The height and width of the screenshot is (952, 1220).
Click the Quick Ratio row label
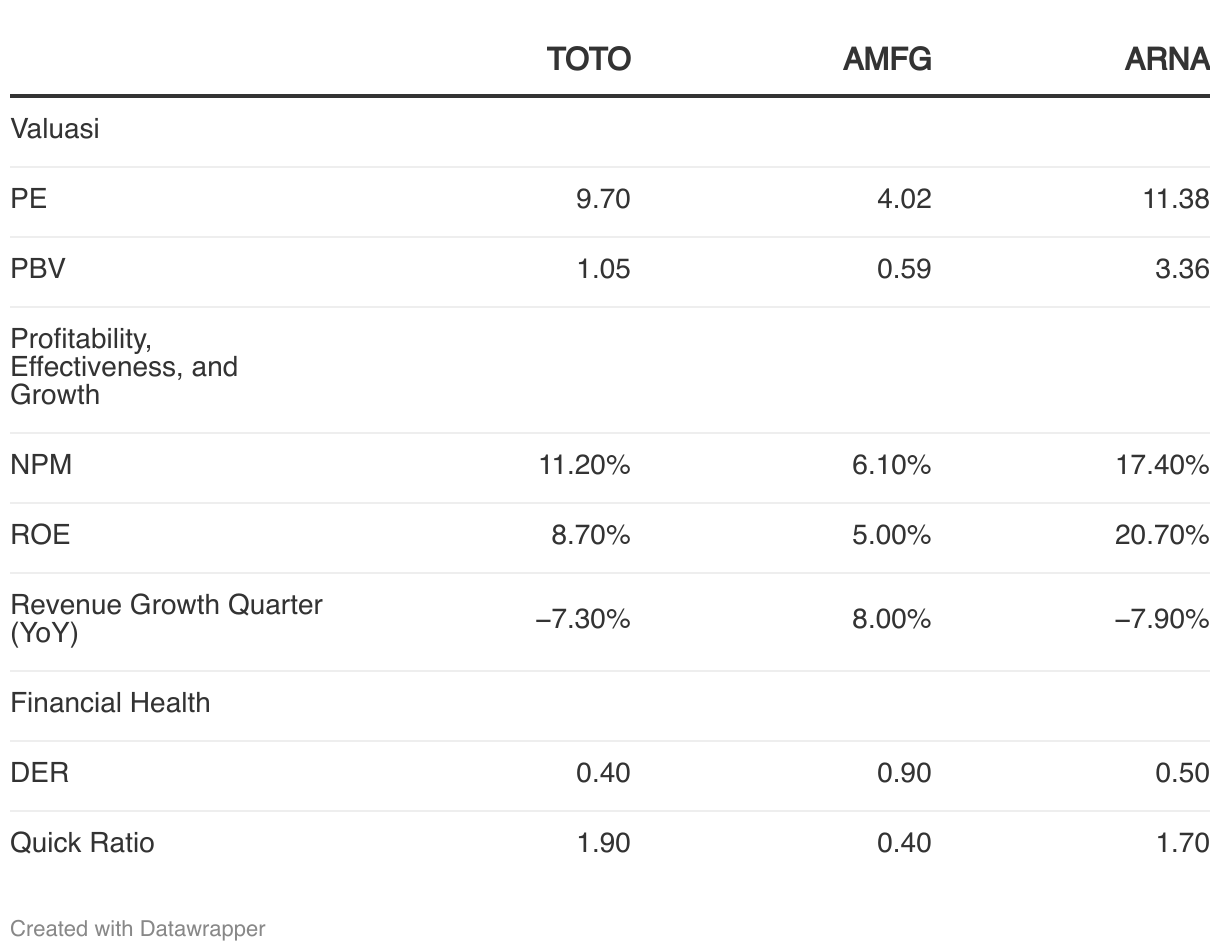(82, 843)
